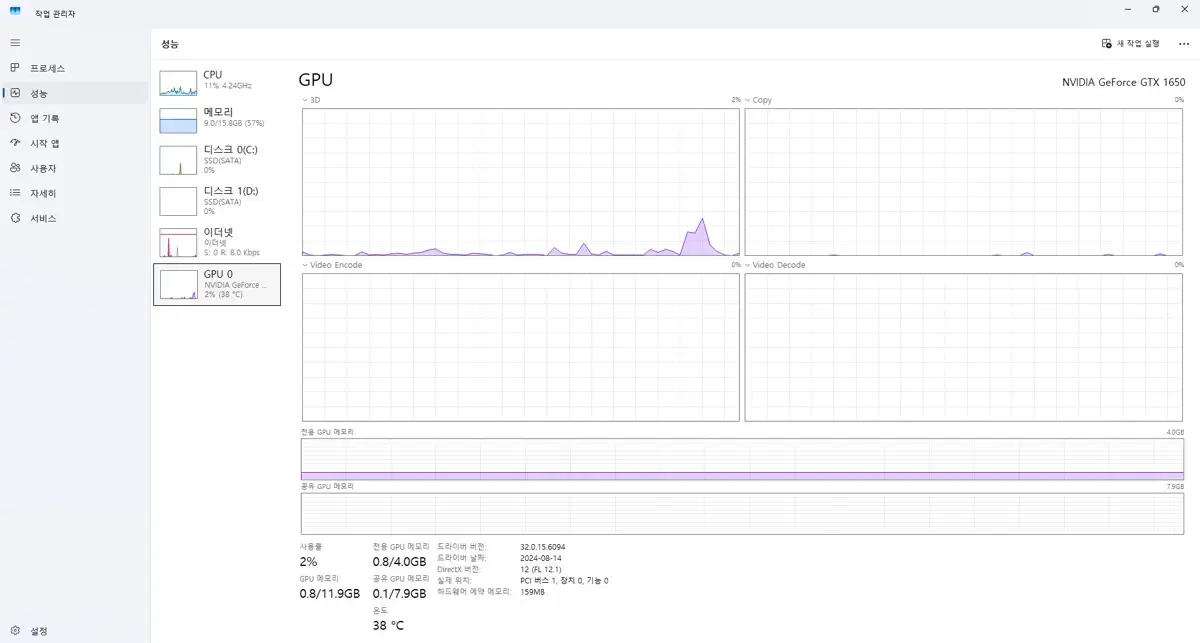The width and height of the screenshot is (1200, 643).
Task: Click the CPU 11% 4.24GHz text
Action: coord(227,86)
